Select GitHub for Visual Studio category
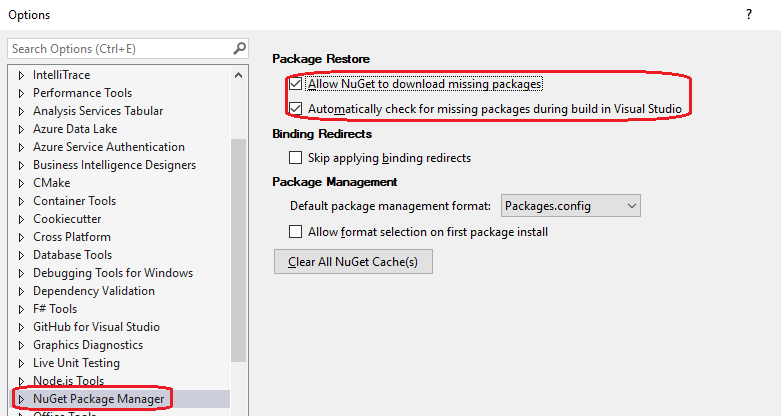Screen dimensions: 781x416 (x=96, y=327)
